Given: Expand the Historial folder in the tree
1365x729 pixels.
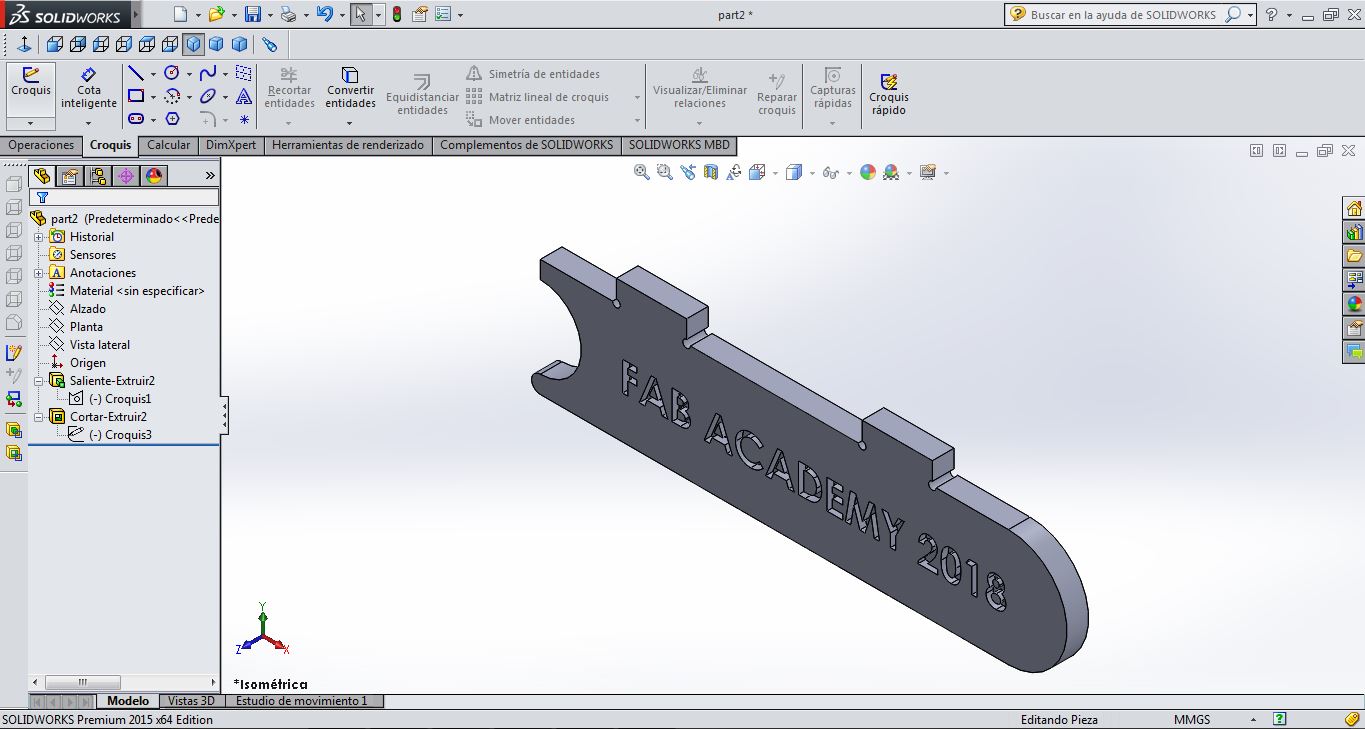Looking at the screenshot, I should [39, 237].
